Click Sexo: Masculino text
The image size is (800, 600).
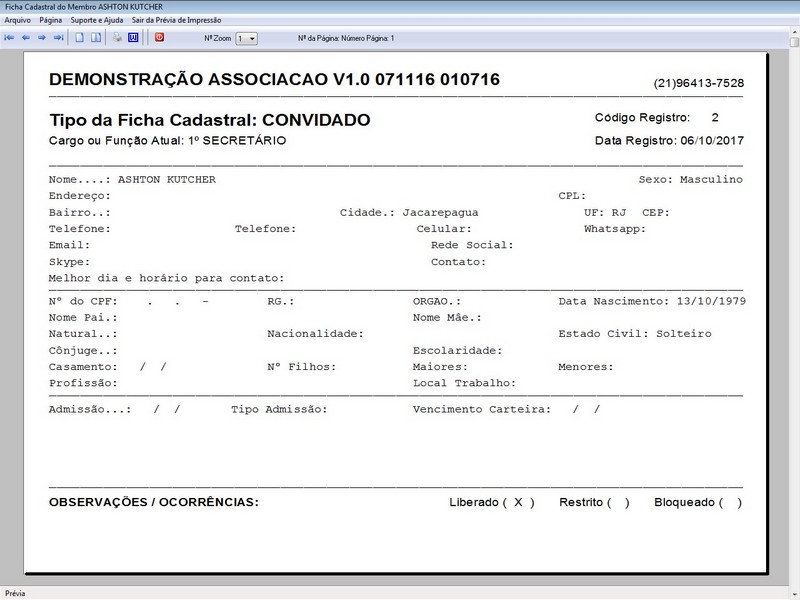click(690, 180)
